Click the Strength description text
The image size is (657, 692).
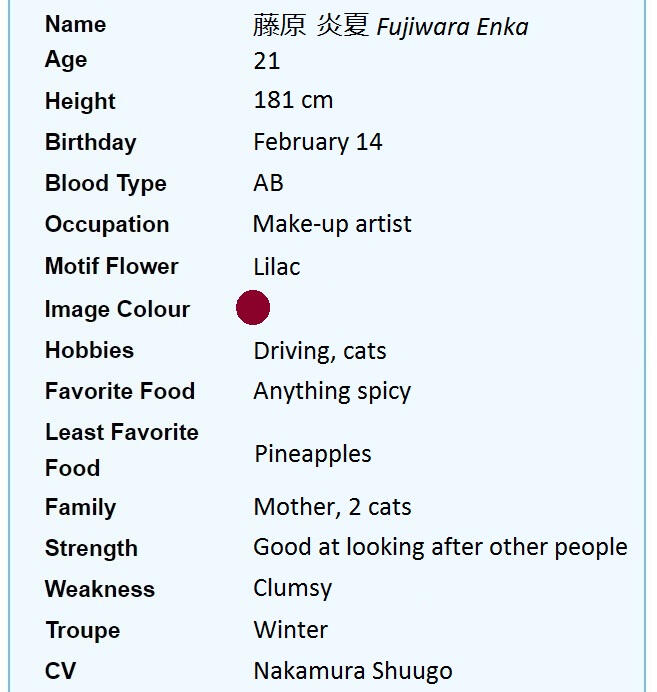coord(440,548)
